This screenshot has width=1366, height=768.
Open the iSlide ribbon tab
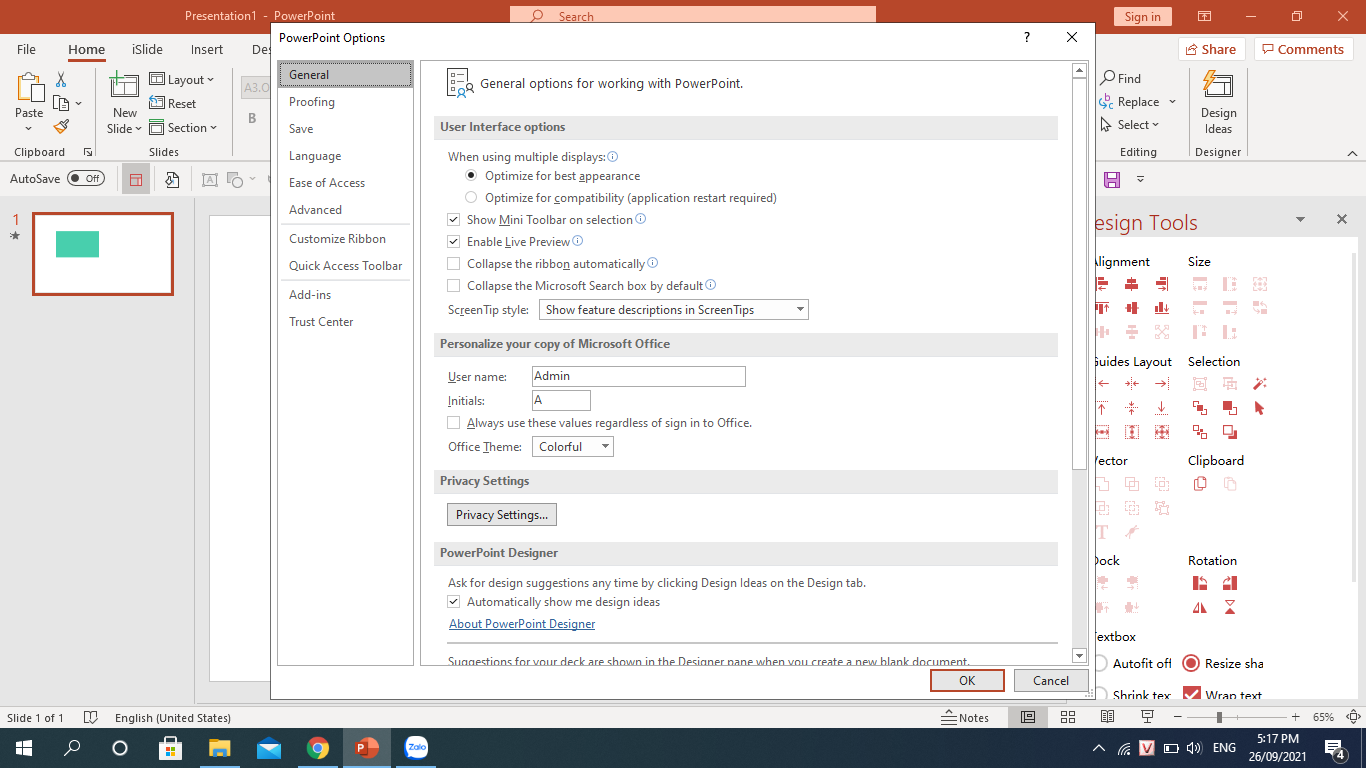pos(148,49)
